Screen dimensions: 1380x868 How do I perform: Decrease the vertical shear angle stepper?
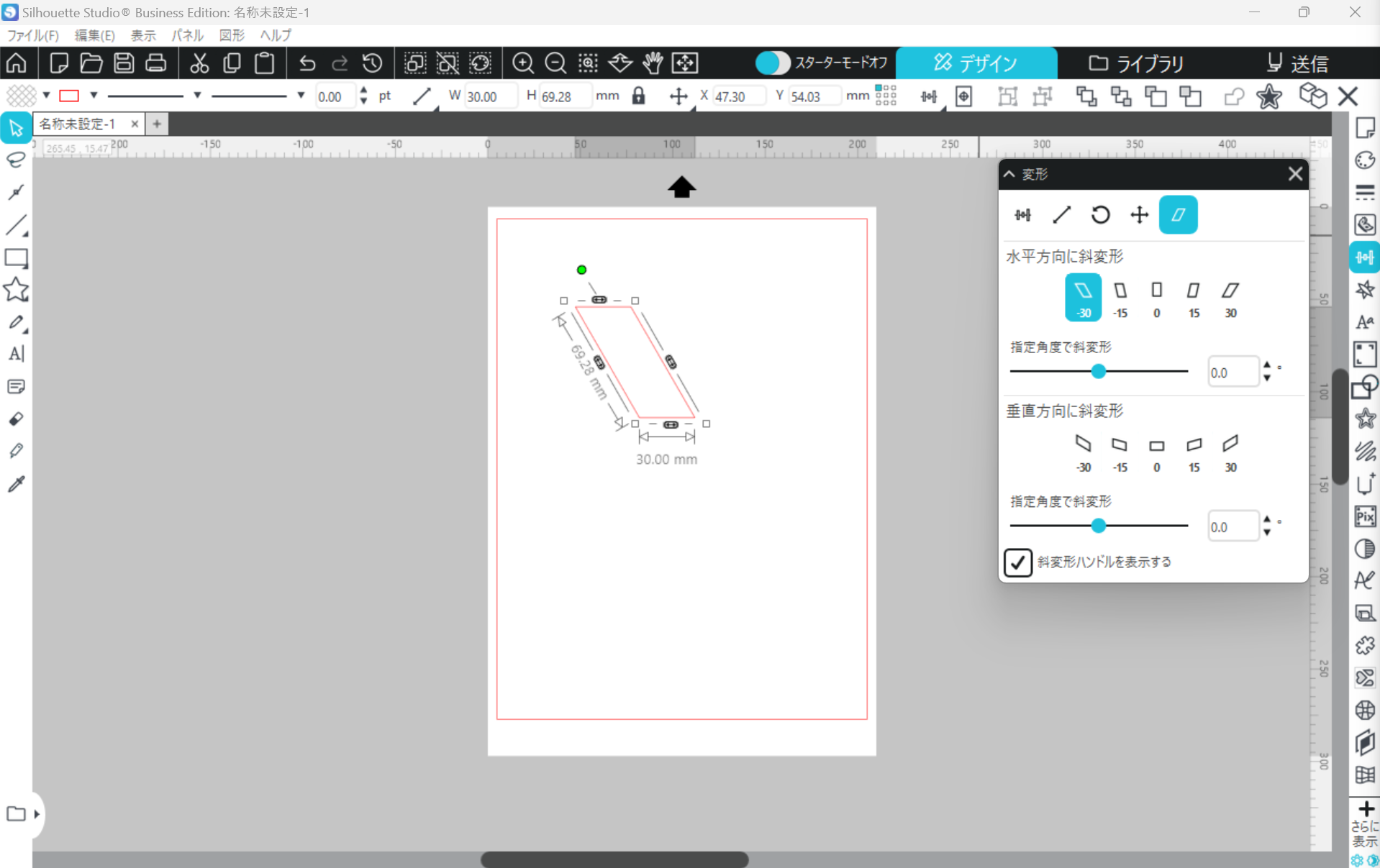[x=1267, y=533]
